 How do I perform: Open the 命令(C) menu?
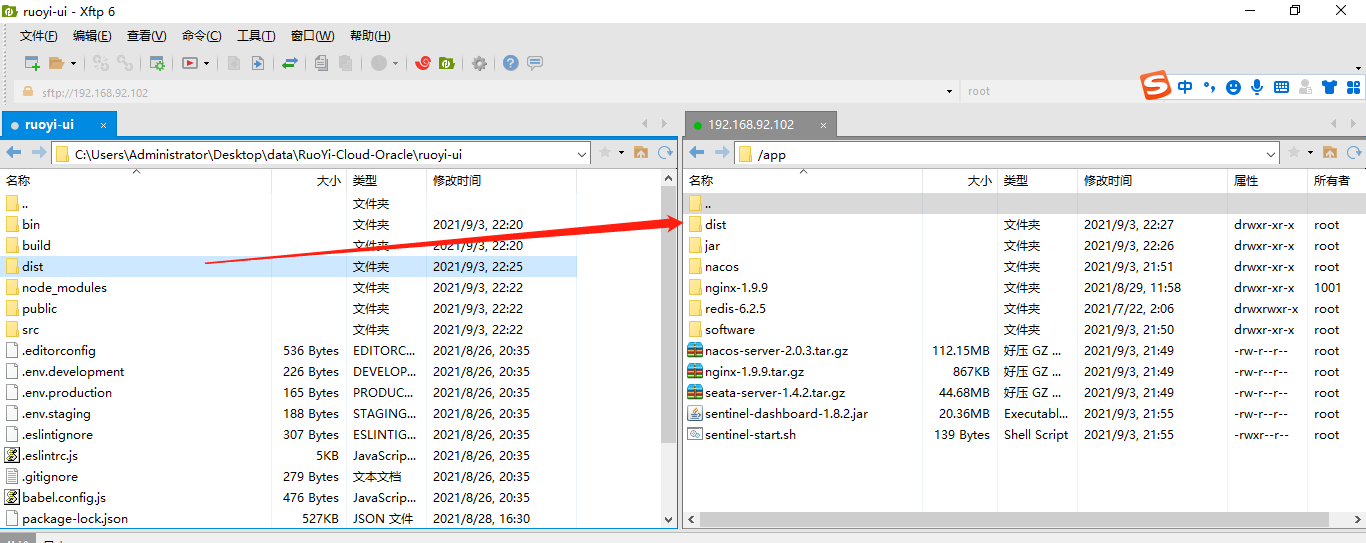[201, 36]
